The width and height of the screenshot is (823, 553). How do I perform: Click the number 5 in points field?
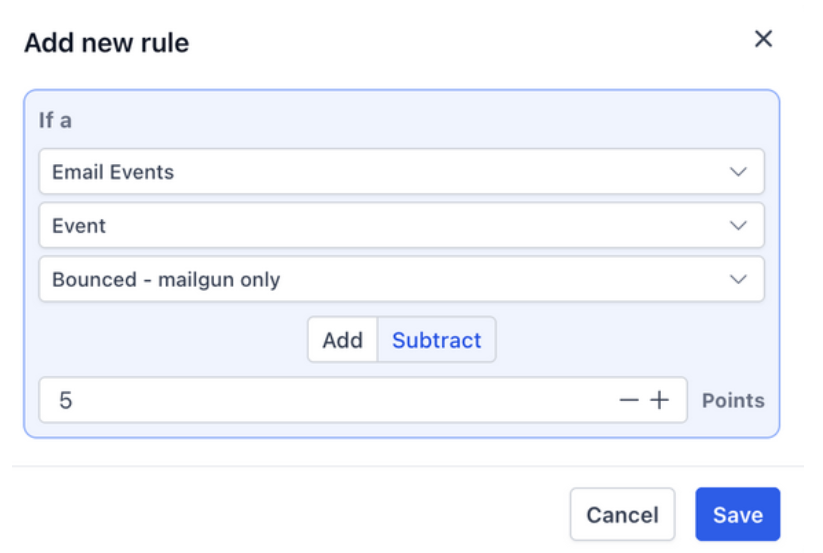pyautogui.click(x=65, y=400)
